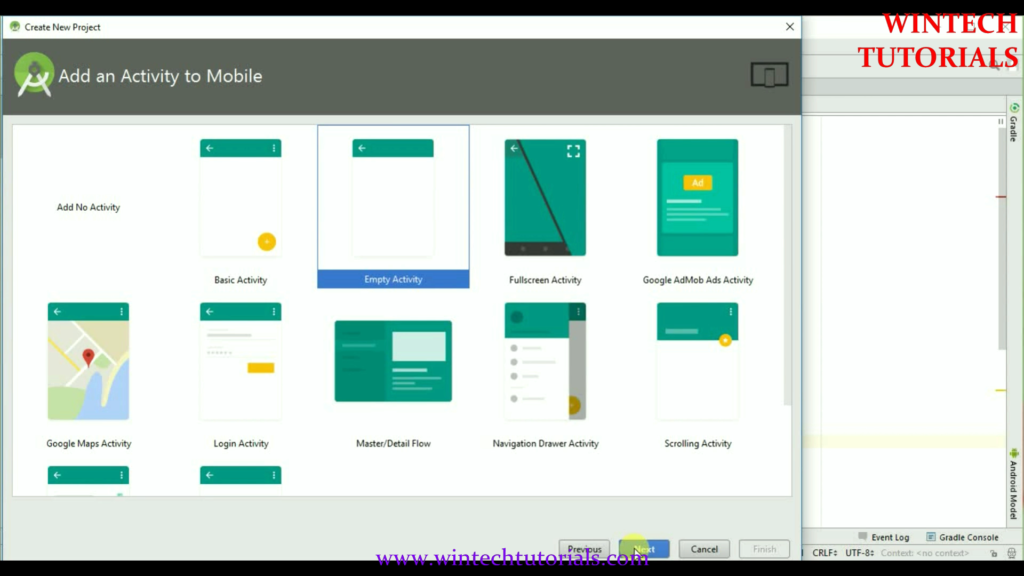Open the Gradle tool window tab
Screen dimensions: 1024x576
click(1014, 122)
